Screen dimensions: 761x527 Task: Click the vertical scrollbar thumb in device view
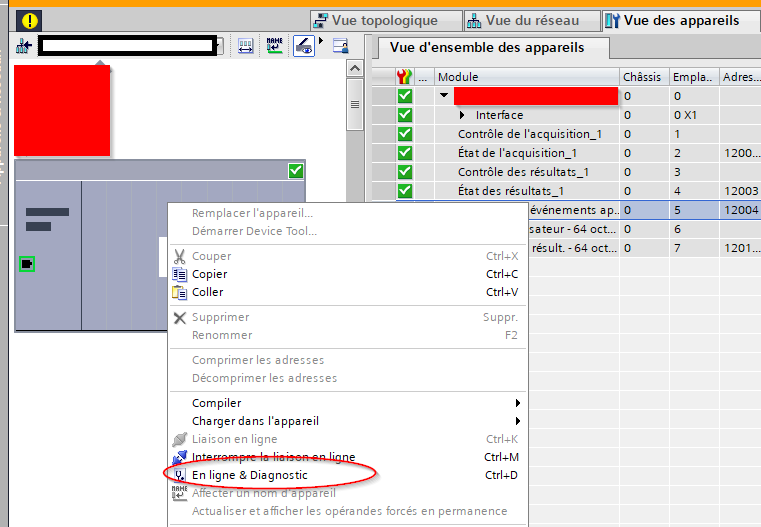pos(355,104)
